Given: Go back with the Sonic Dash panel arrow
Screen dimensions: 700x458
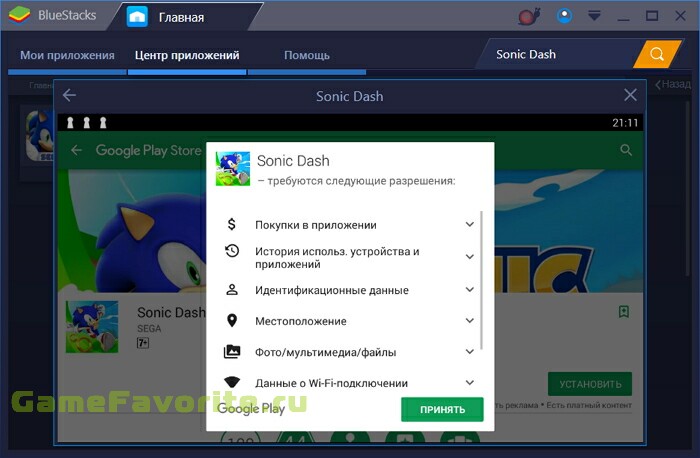Looking at the screenshot, I should [x=69, y=95].
